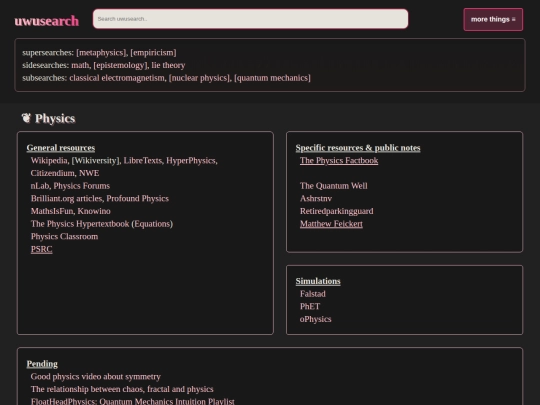Screen dimensions: 540x405
Task: Open the more things menu button
Action: 493,20
